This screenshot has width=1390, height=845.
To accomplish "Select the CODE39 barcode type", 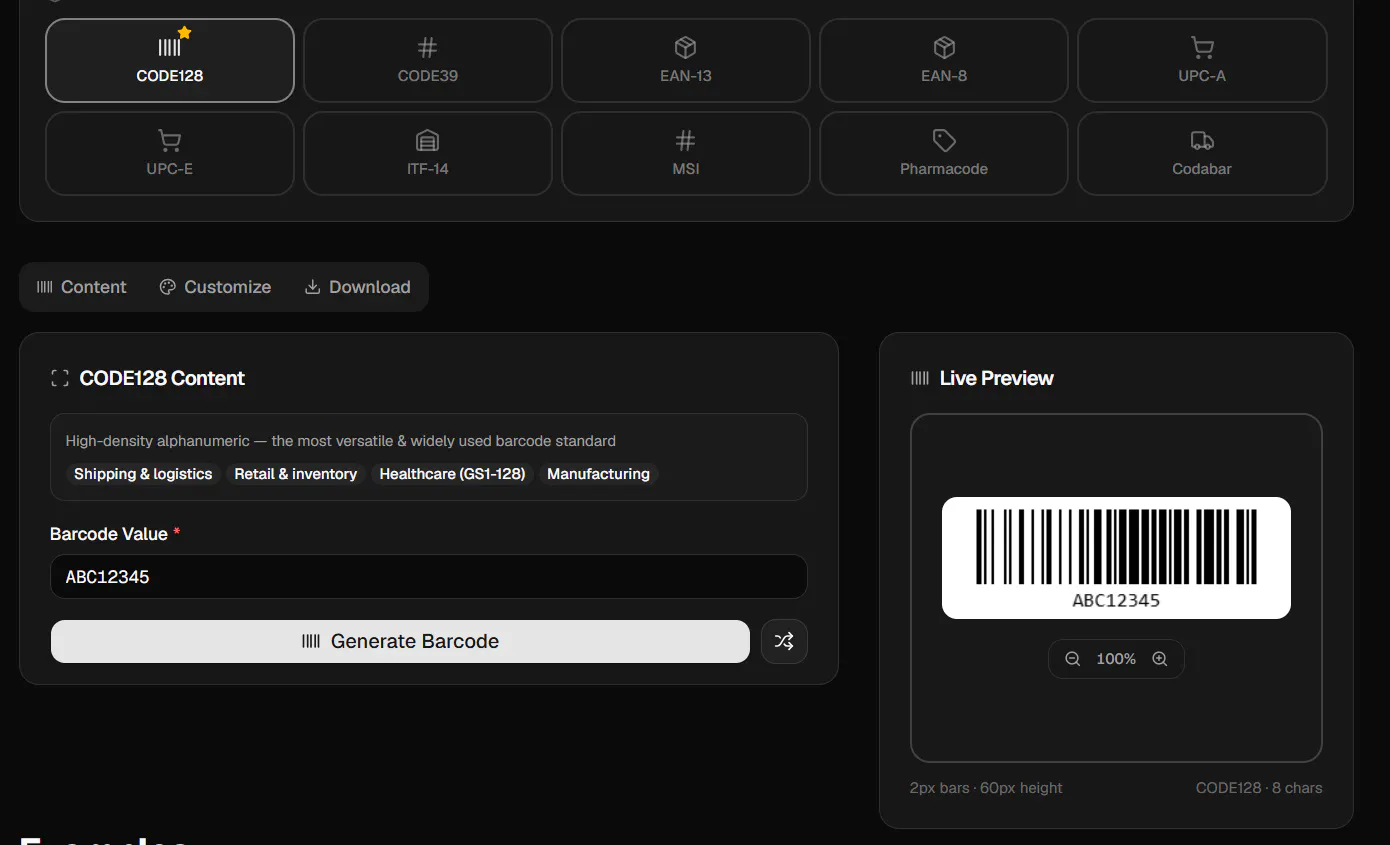I will point(428,60).
